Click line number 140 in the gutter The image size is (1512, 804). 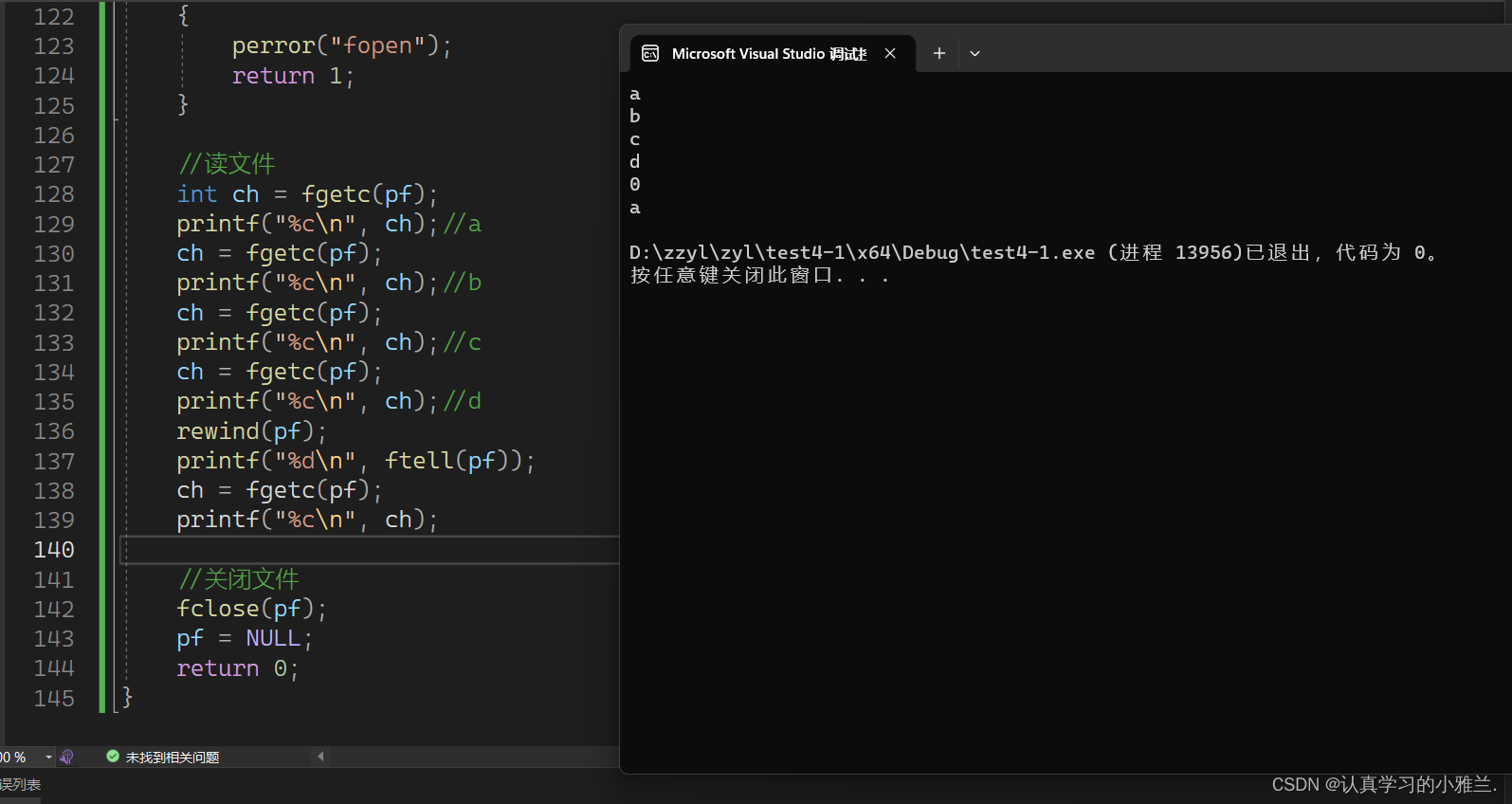[x=54, y=550]
